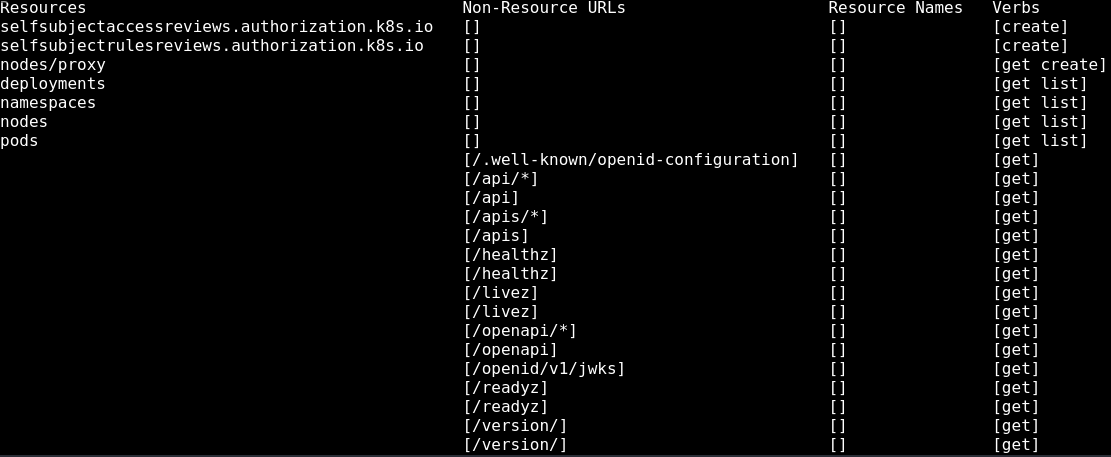This screenshot has height=457, width=1111.
Task: Click the [/openid/v1/jwks] URL entry
Action: click(x=544, y=369)
